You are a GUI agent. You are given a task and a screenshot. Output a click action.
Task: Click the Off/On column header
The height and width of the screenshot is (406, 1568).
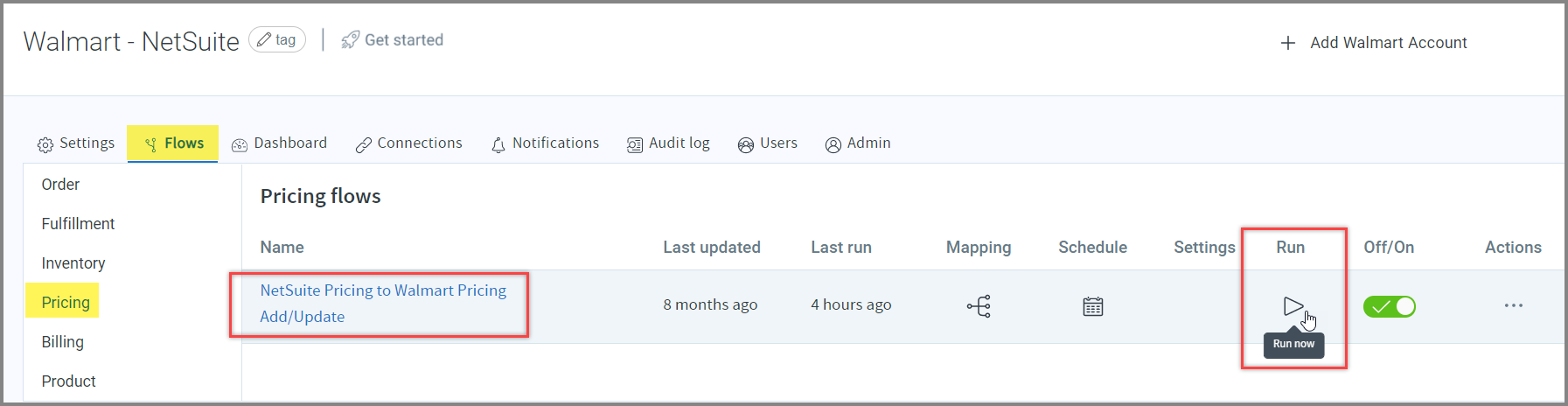[1389, 248]
